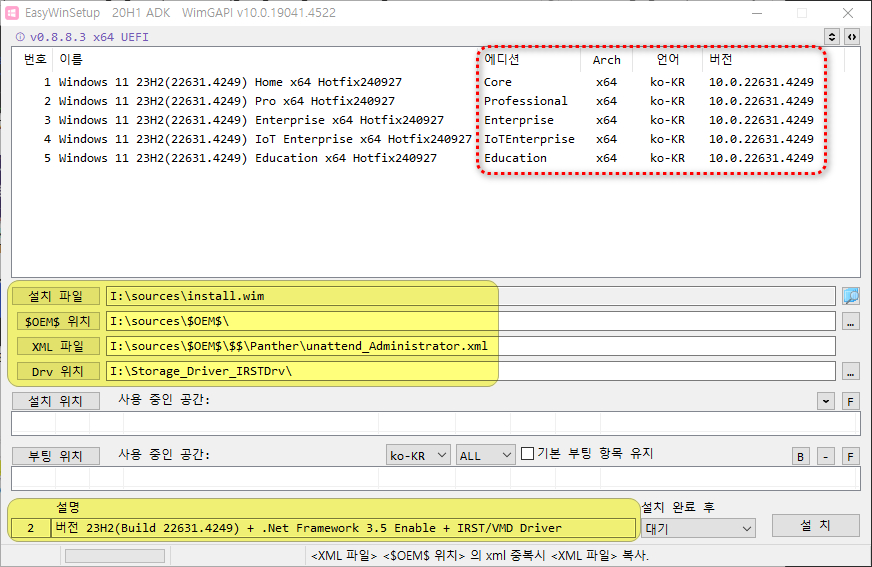Screen dimensions: 872x567
Task: Click the boot location partition list area
Action: pyautogui.click(x=435, y=479)
